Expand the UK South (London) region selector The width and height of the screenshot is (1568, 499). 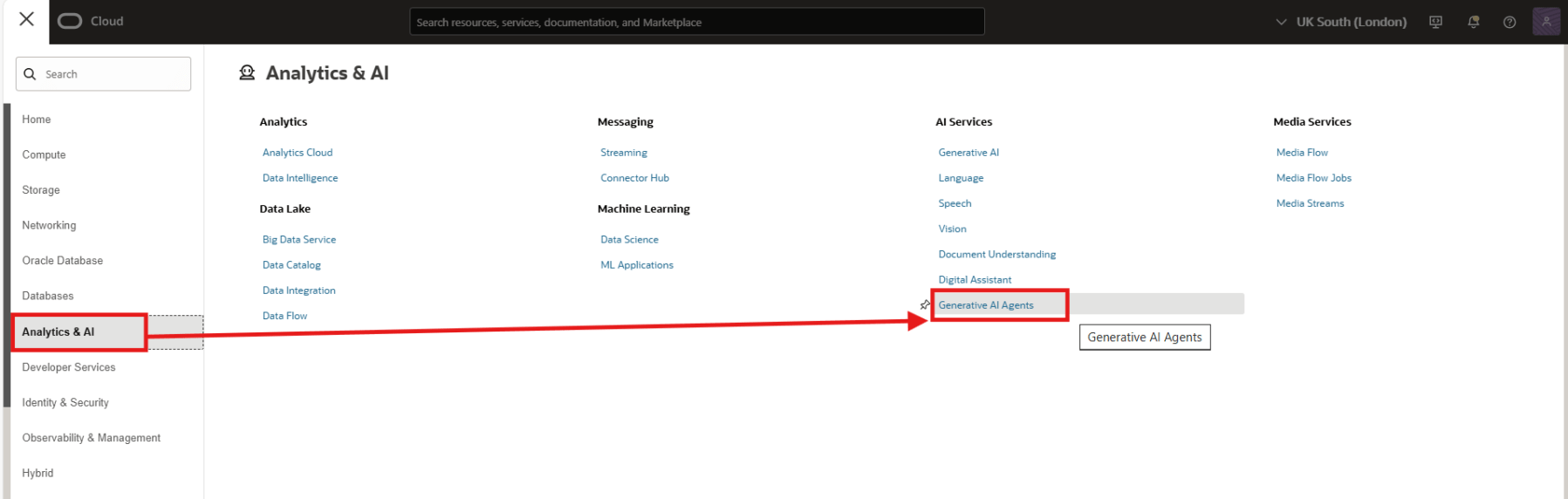(x=1341, y=22)
